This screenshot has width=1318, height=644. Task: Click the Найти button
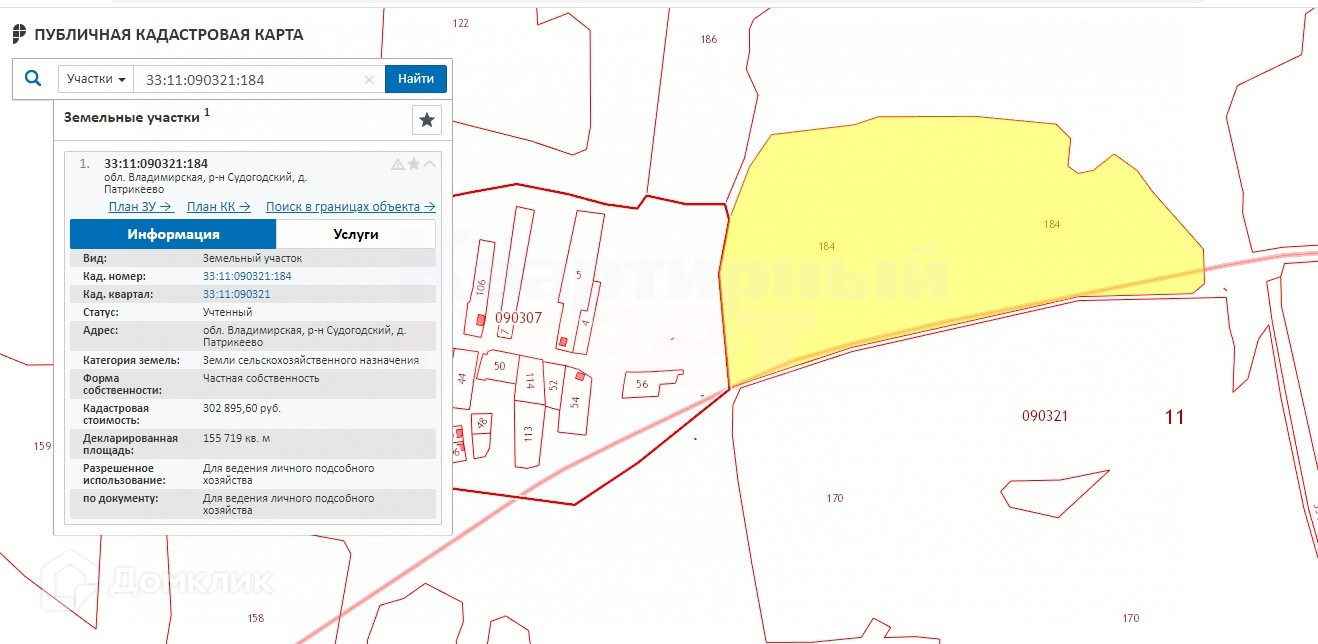coord(415,79)
